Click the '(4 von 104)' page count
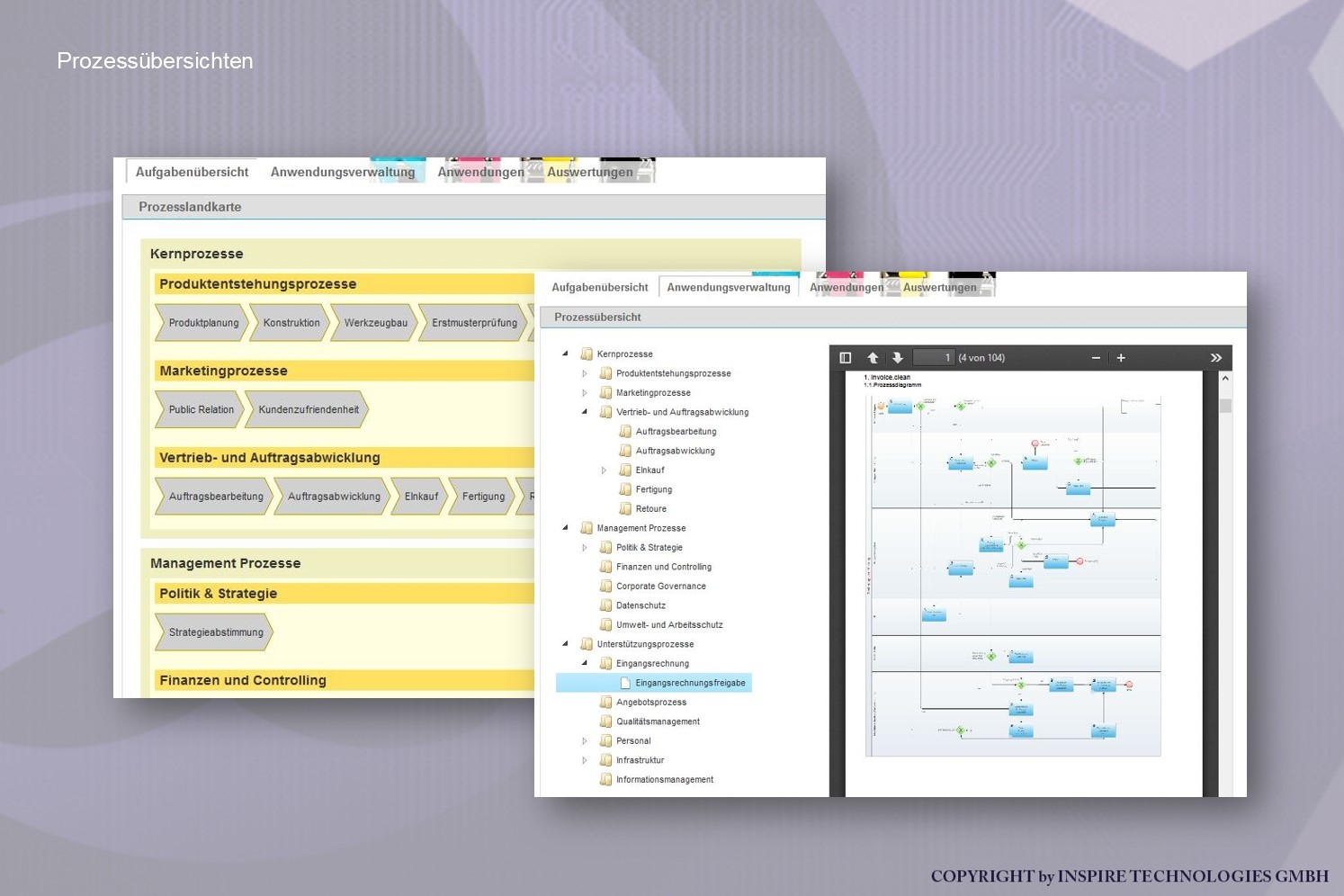Viewport: 1344px width, 896px height. [x=981, y=358]
